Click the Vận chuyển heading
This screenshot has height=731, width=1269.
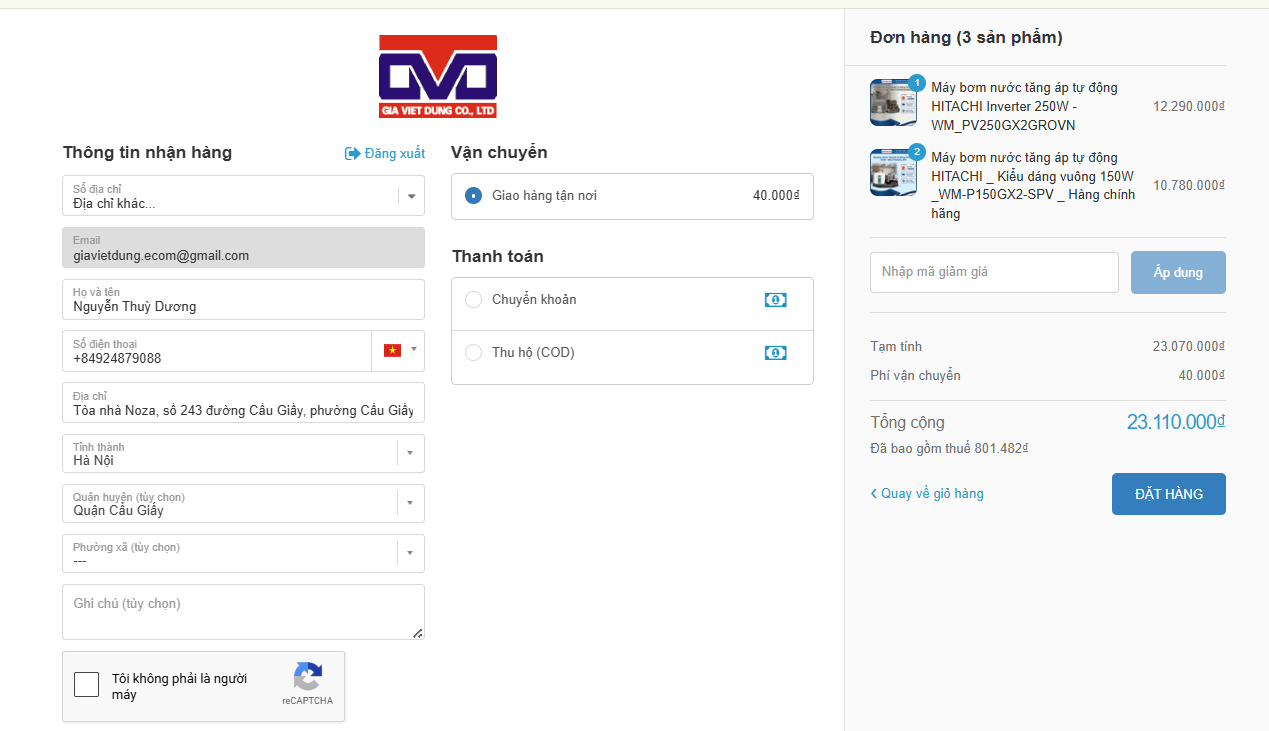(x=499, y=153)
